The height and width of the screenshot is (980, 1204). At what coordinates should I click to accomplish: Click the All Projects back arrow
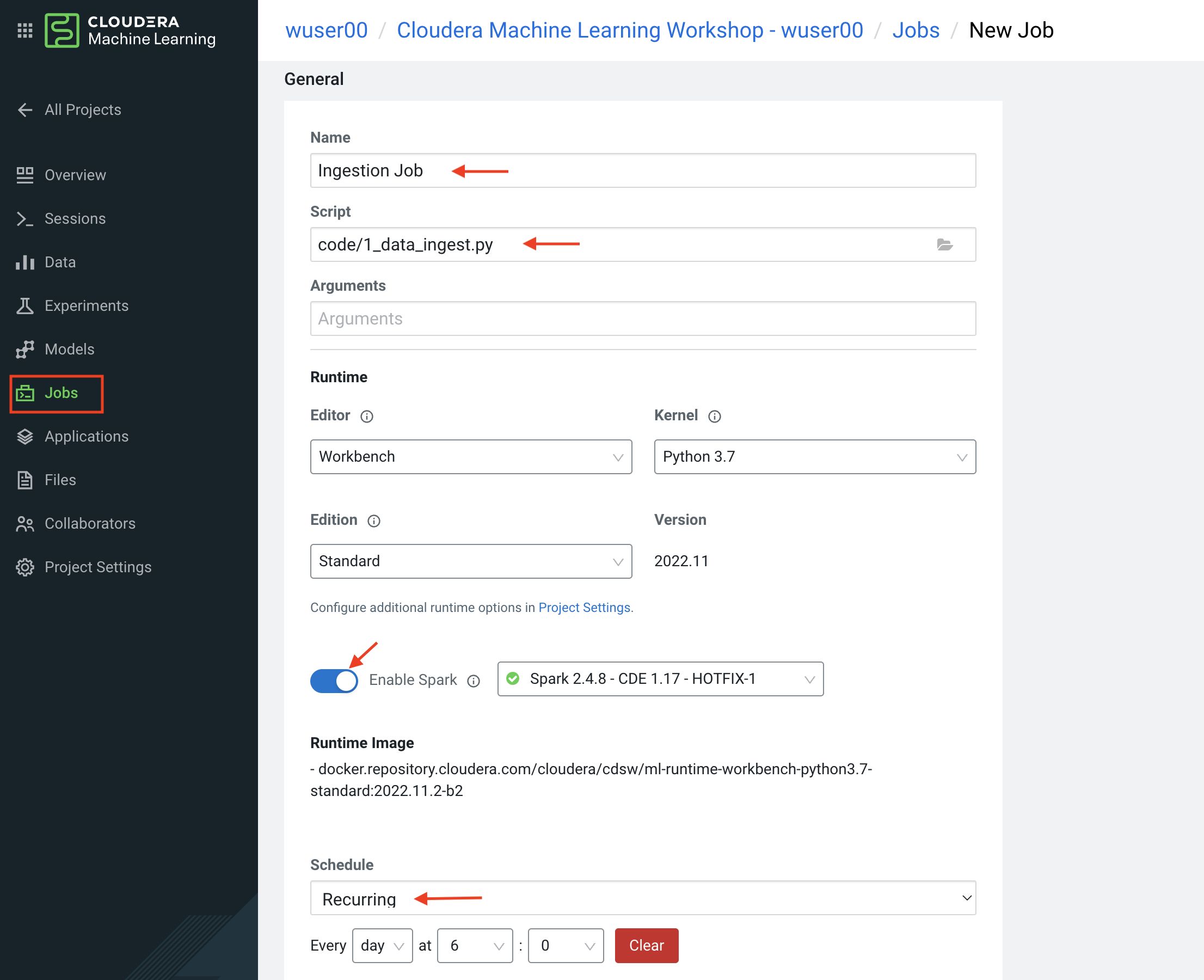click(25, 109)
